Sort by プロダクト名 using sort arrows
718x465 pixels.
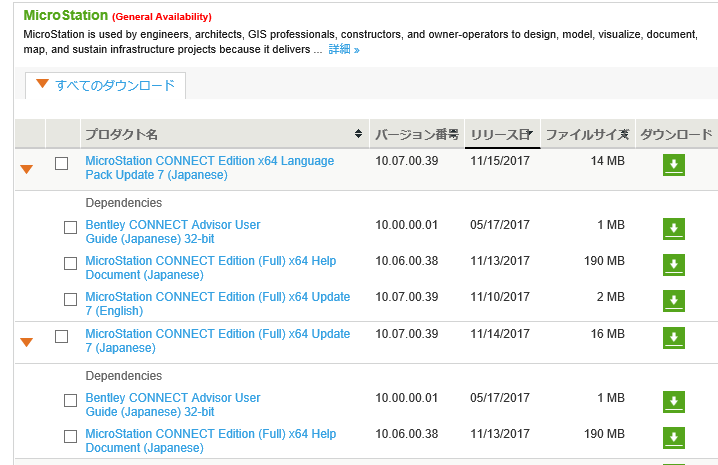[359, 133]
